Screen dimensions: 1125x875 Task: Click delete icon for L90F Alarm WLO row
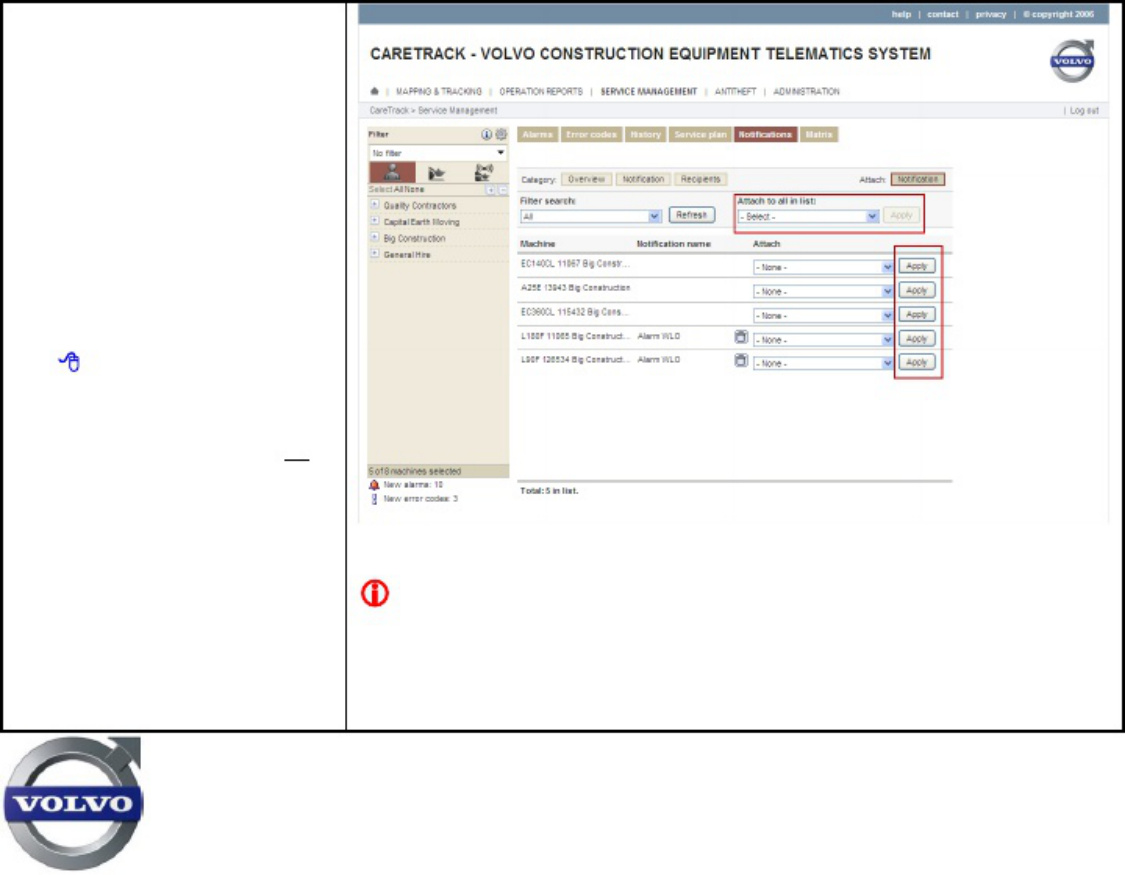741,360
